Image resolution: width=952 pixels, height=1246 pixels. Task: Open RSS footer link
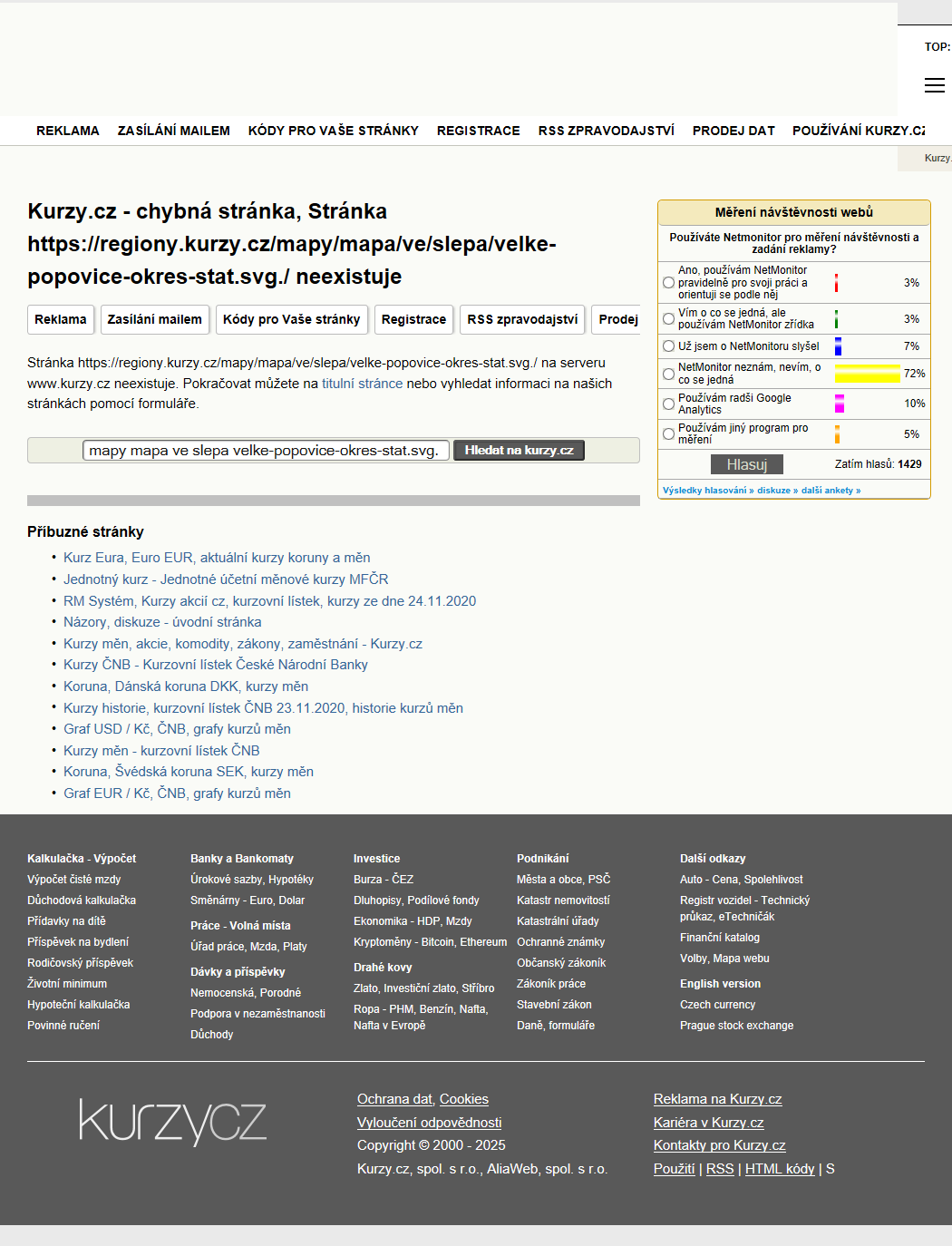point(720,1169)
